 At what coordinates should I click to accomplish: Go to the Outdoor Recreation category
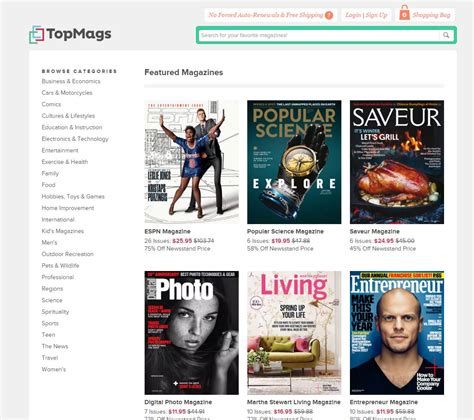click(x=68, y=254)
